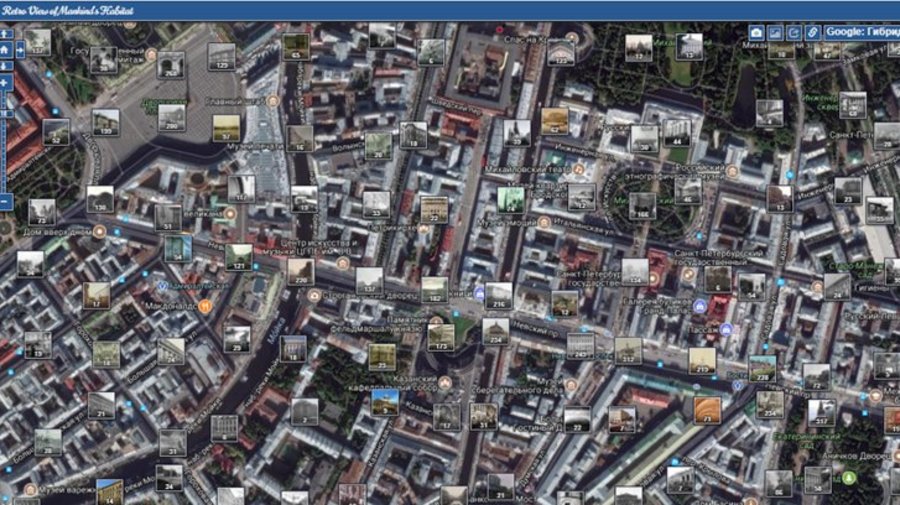Click the camera icon in the top toolbar
This screenshot has height=505, width=900.
click(757, 33)
